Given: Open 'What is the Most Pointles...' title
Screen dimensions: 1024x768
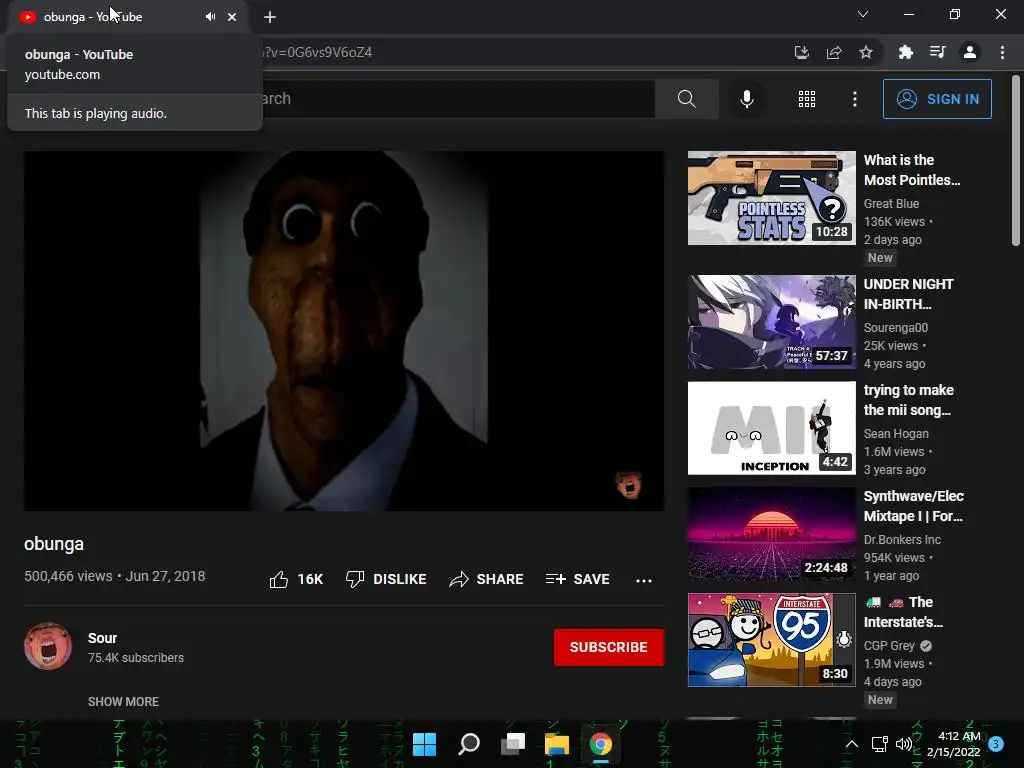Looking at the screenshot, I should [912, 170].
